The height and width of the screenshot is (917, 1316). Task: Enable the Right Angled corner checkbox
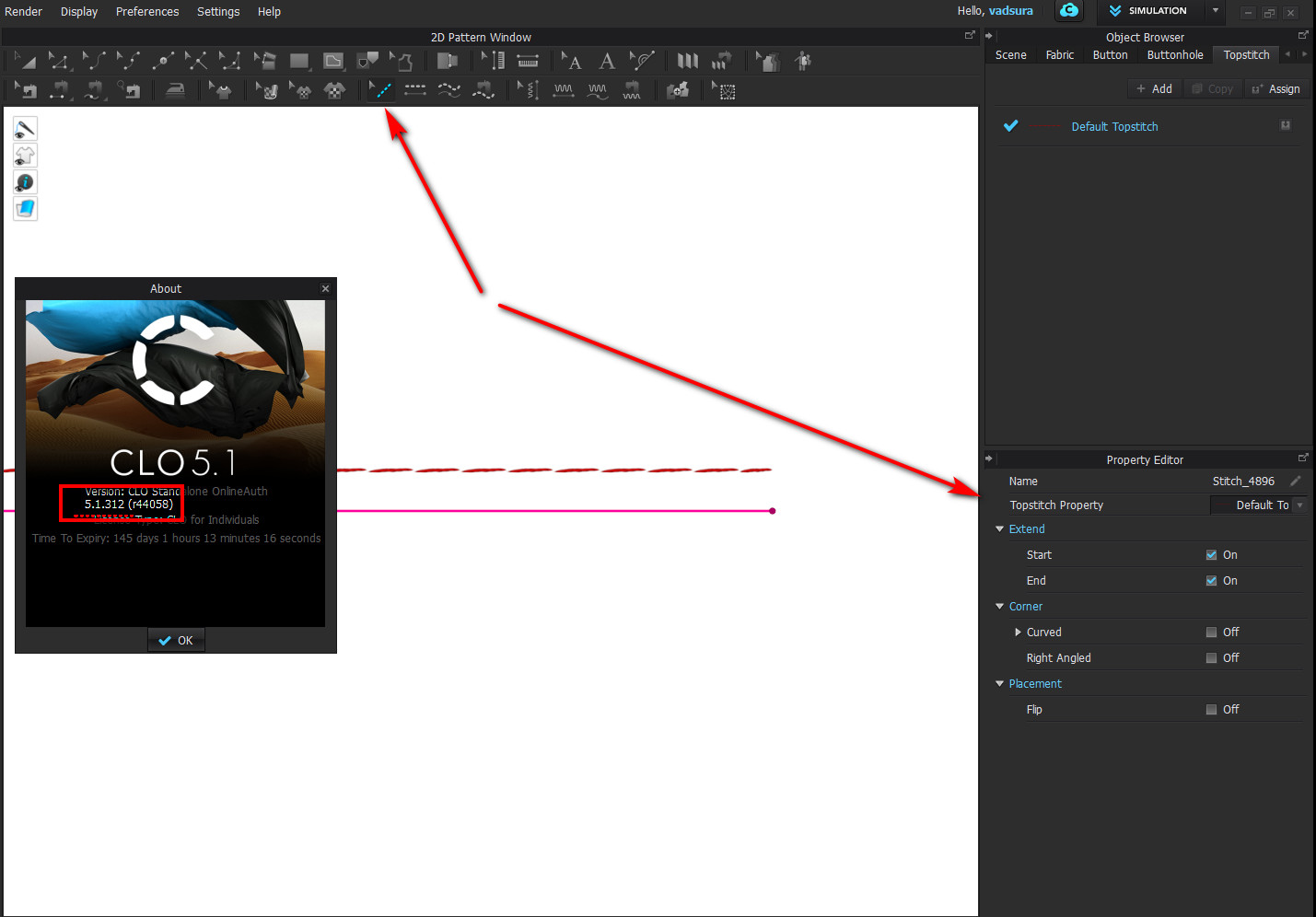1211,658
